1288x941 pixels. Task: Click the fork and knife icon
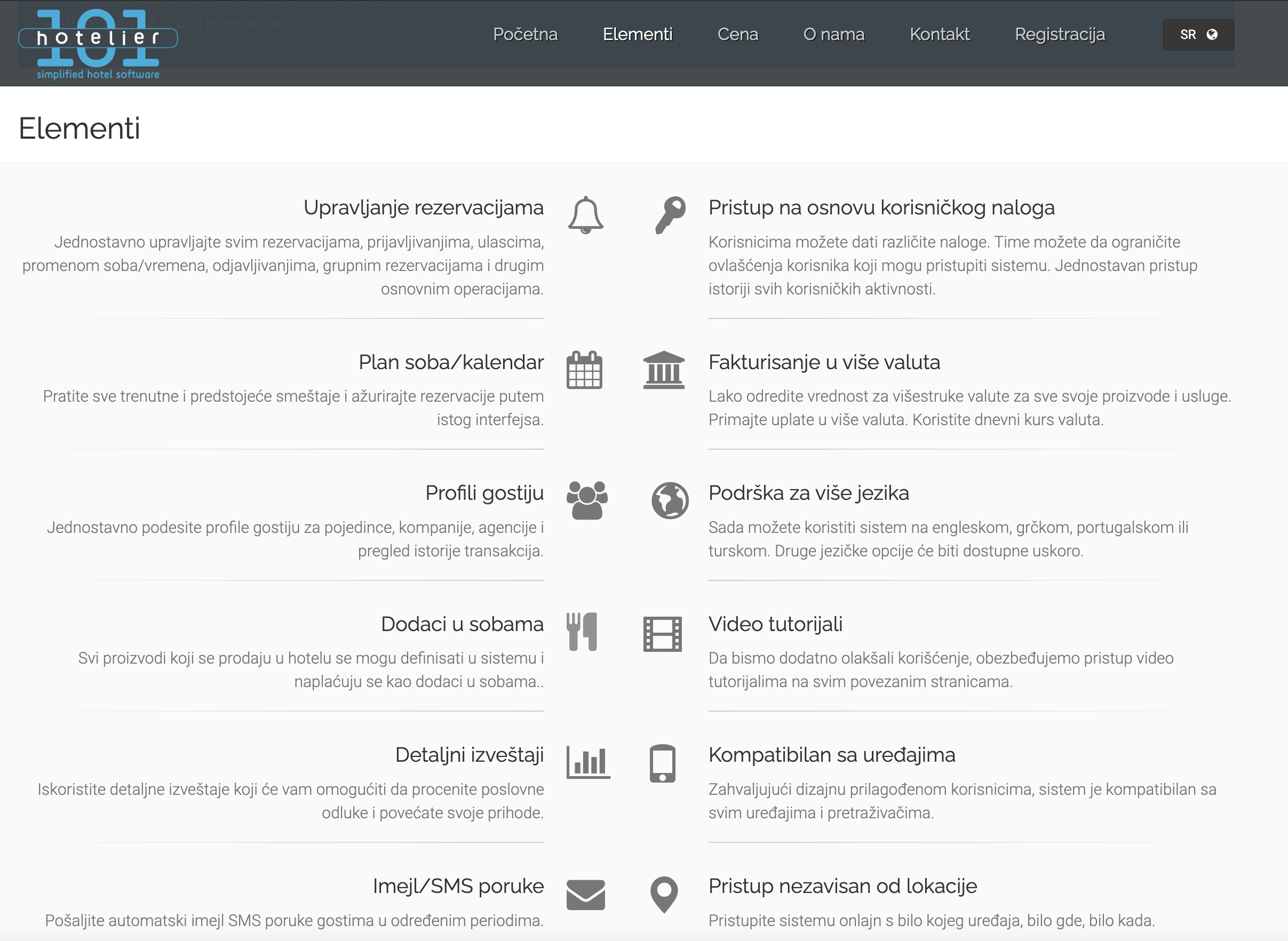(582, 632)
